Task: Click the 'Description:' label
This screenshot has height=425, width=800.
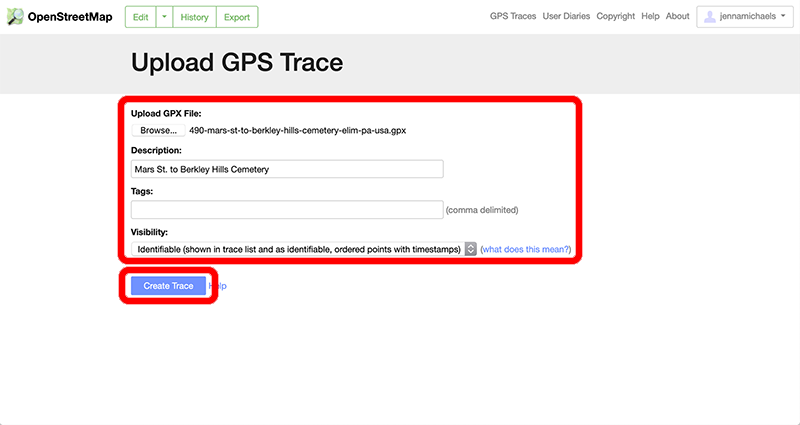Action: click(156, 151)
